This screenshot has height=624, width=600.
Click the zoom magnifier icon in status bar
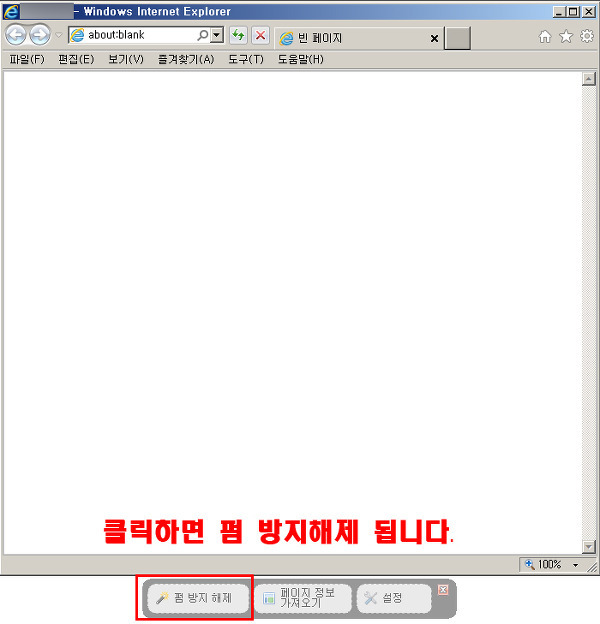(x=530, y=564)
